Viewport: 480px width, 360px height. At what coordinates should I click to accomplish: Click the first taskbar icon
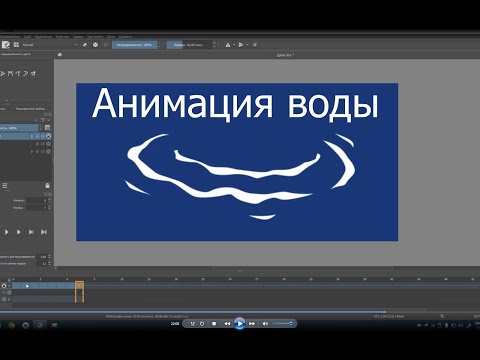[12, 325]
